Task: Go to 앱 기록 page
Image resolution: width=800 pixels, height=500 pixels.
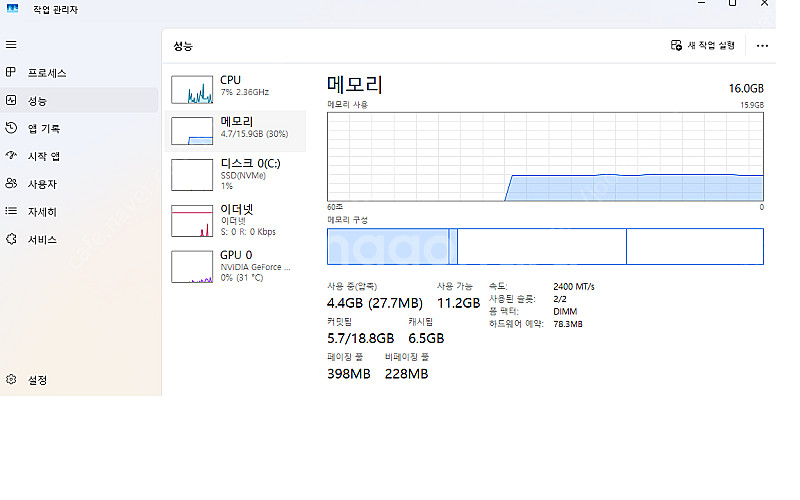Action: 44,129
